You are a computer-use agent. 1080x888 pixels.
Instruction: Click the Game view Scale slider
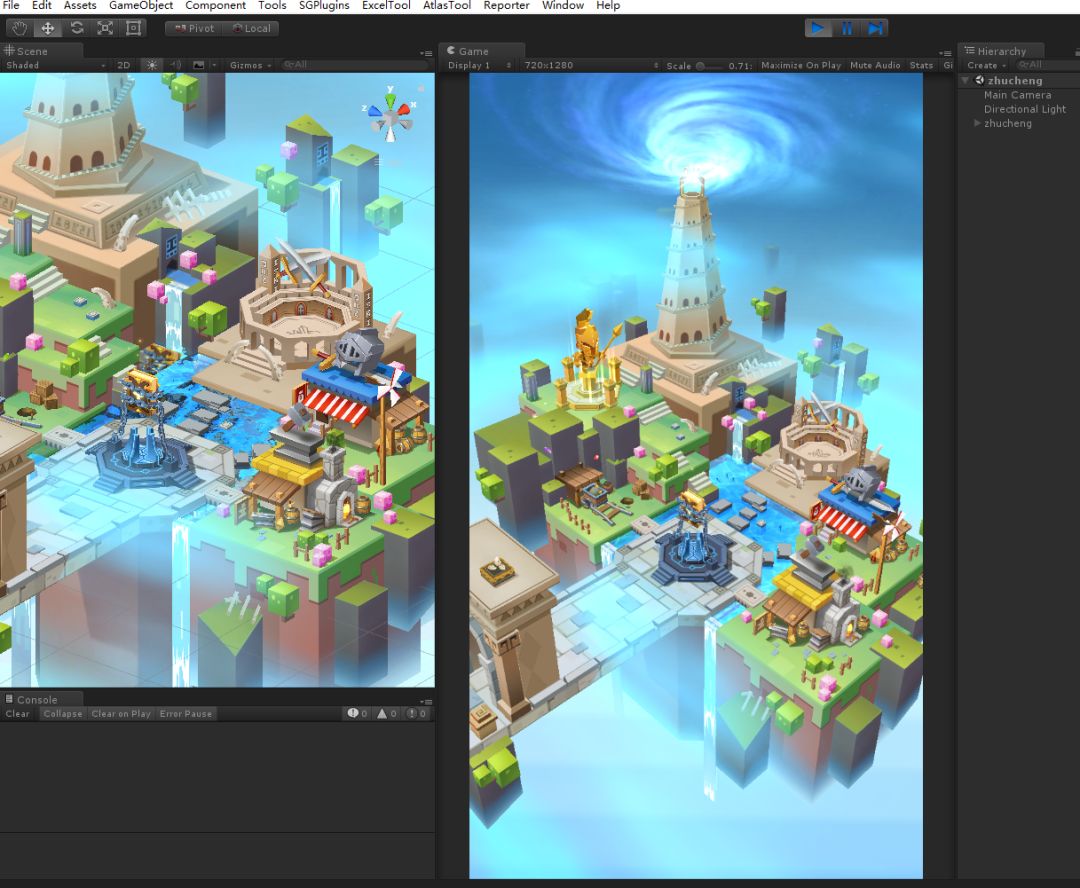(x=708, y=66)
